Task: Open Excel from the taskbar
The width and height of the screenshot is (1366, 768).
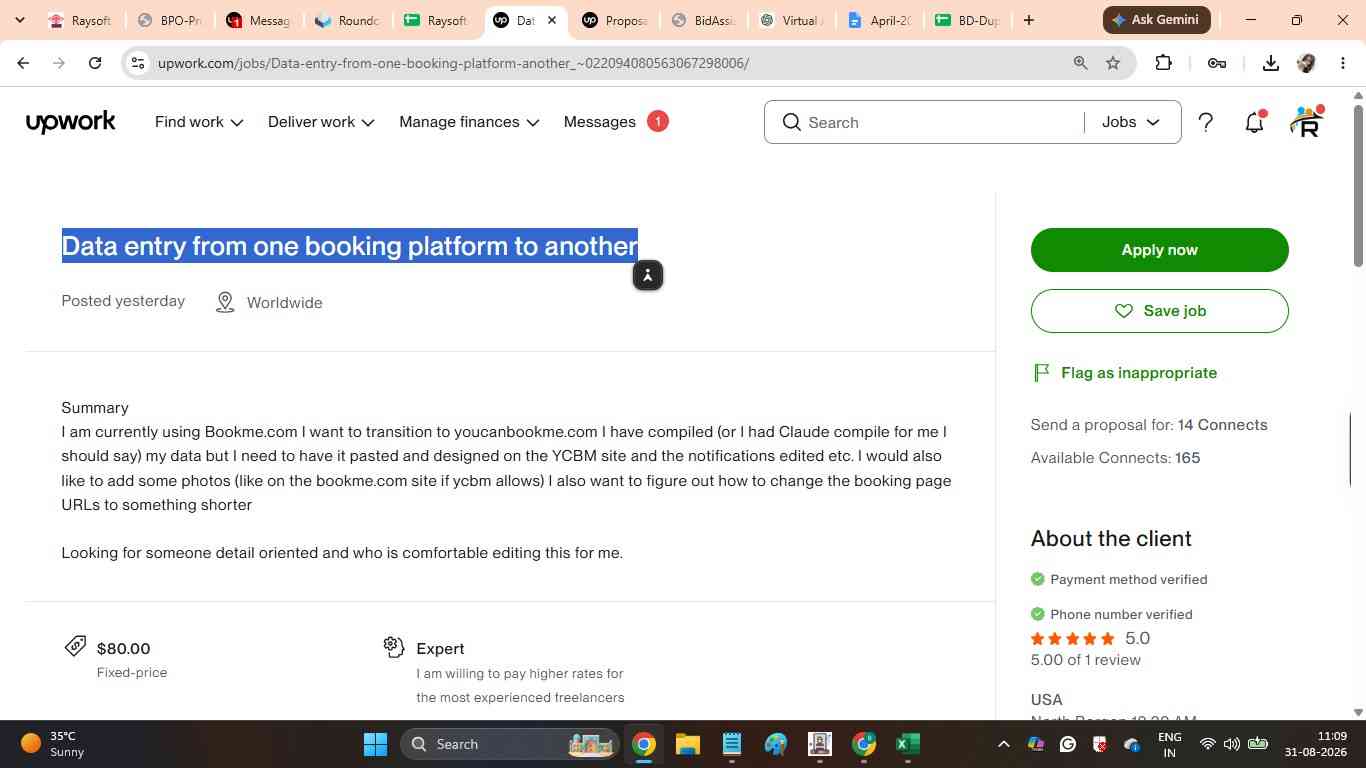Action: (x=907, y=744)
